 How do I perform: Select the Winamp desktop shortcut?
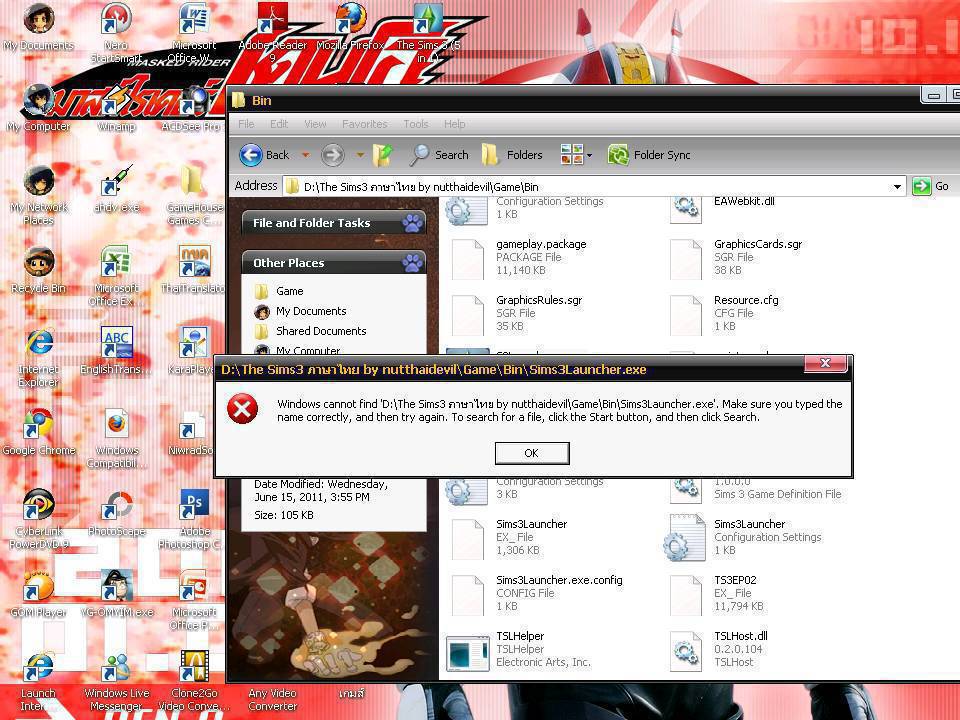pyautogui.click(x=116, y=109)
